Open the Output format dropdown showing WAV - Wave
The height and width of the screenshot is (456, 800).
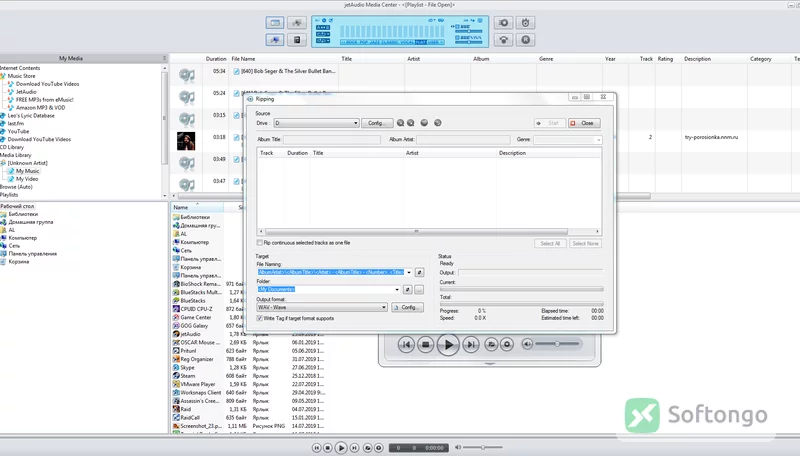322,308
